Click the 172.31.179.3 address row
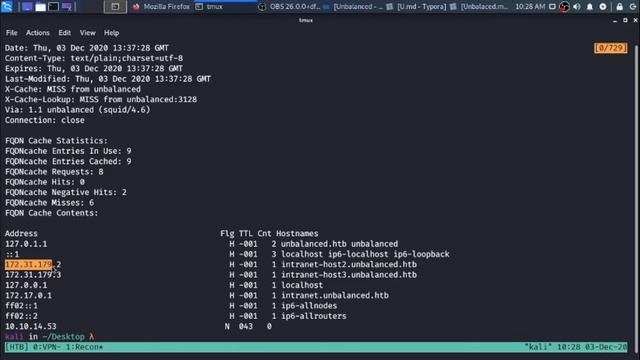 coord(33,275)
